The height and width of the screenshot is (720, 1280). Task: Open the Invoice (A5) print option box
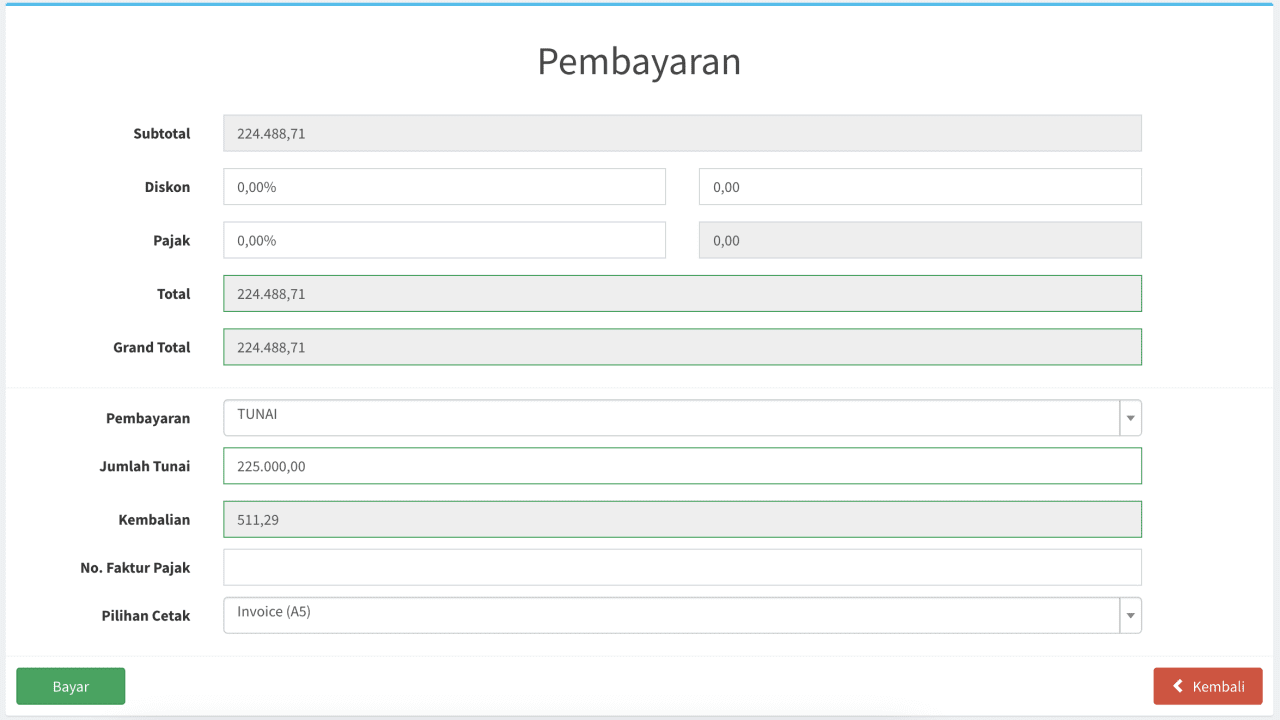coord(682,616)
